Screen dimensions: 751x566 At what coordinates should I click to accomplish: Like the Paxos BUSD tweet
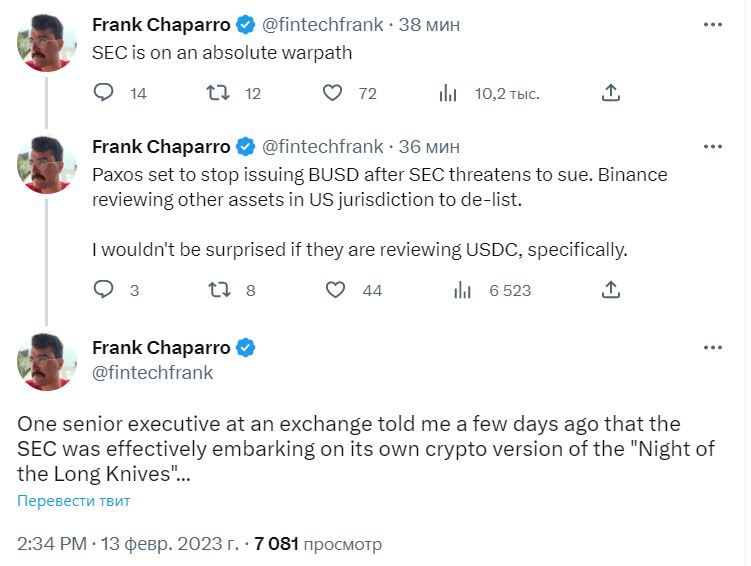click(336, 290)
